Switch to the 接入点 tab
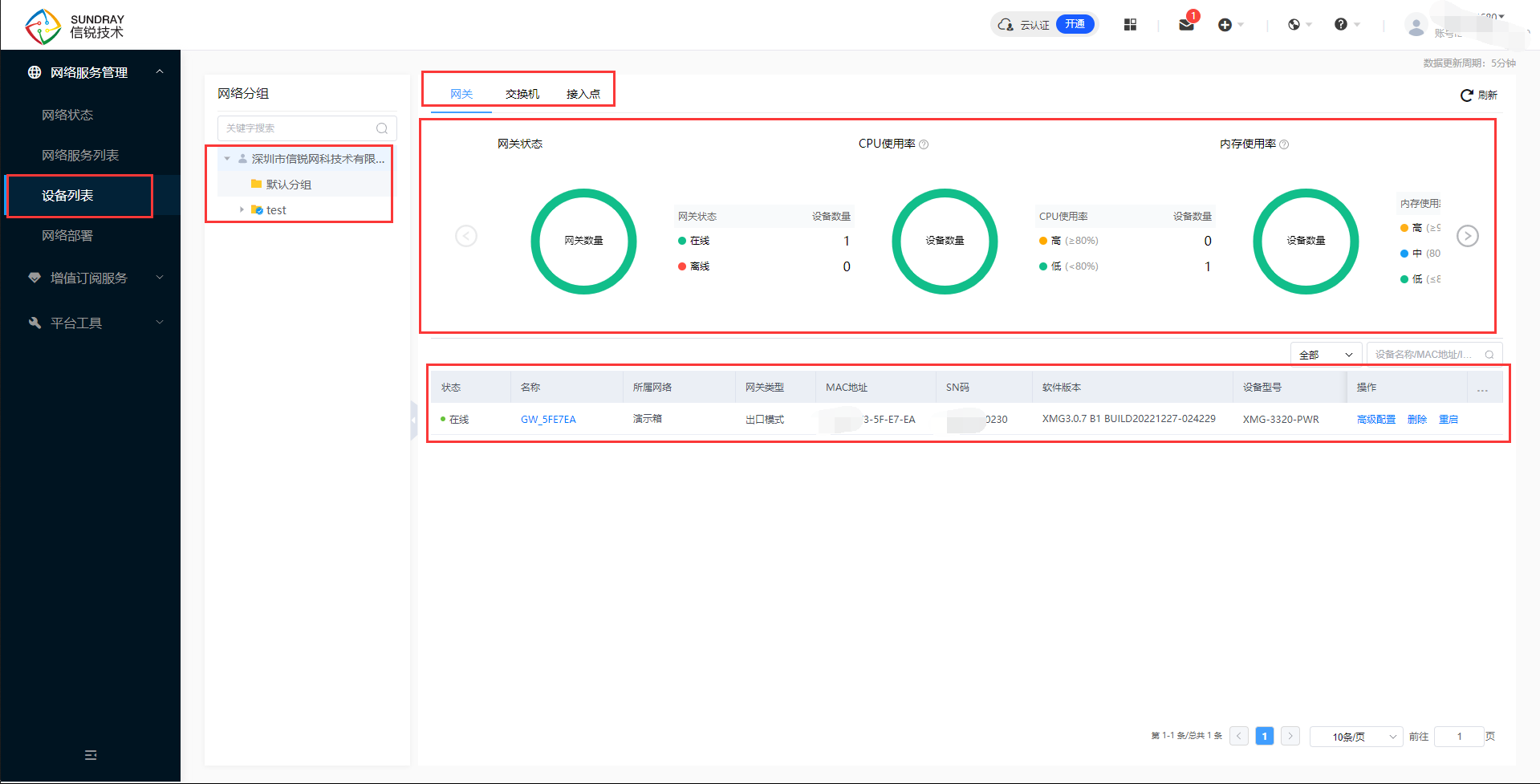The width and height of the screenshot is (1540, 784). (583, 94)
